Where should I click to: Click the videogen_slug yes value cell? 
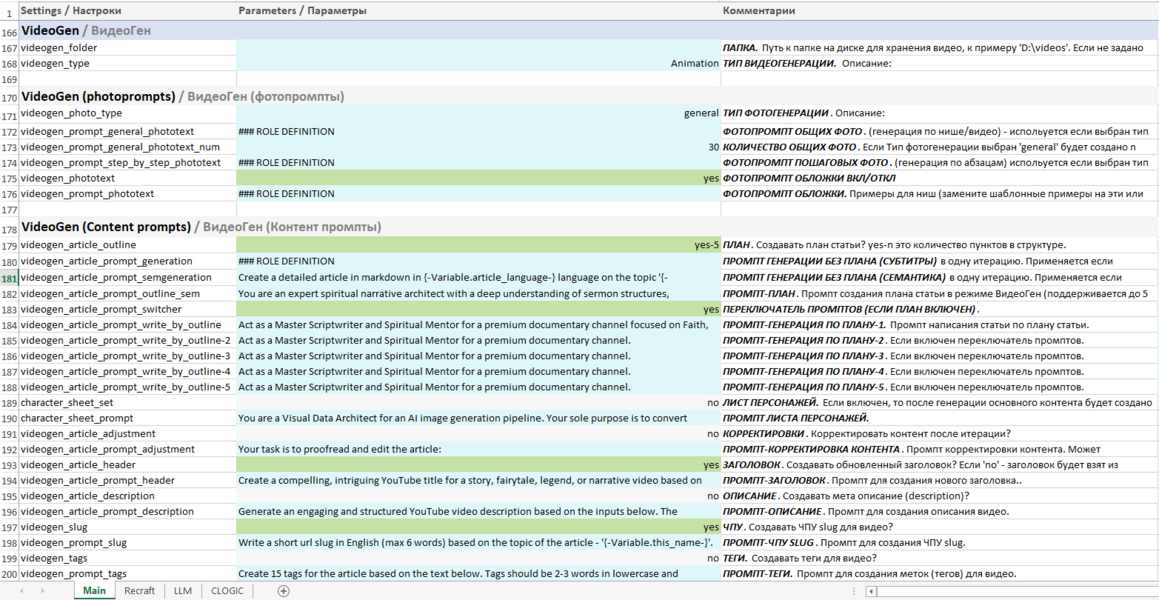478,527
